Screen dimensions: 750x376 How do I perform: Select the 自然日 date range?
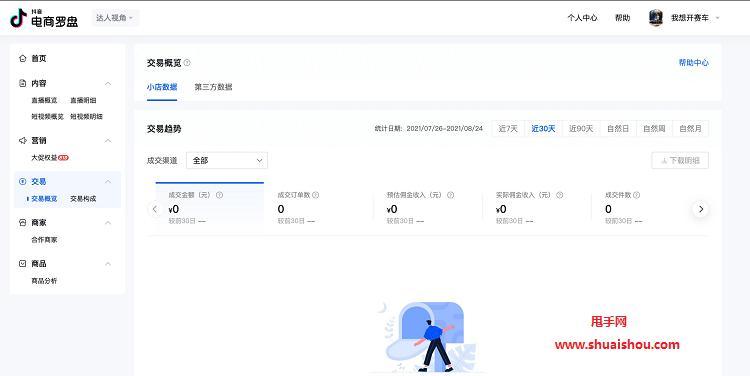618,129
